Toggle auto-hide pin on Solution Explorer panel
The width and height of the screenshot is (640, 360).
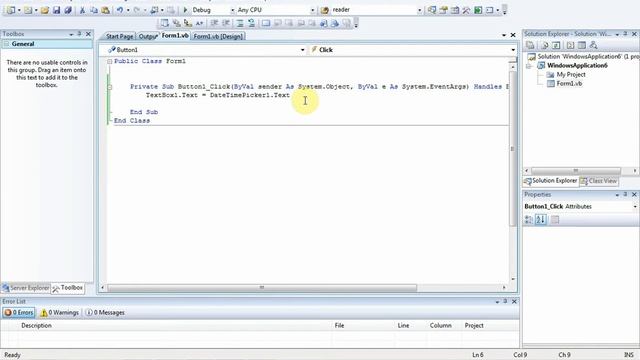[625, 34]
